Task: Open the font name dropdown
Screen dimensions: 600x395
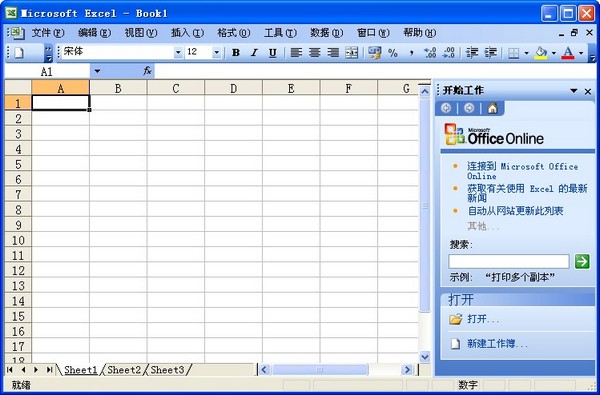Action: [x=178, y=53]
